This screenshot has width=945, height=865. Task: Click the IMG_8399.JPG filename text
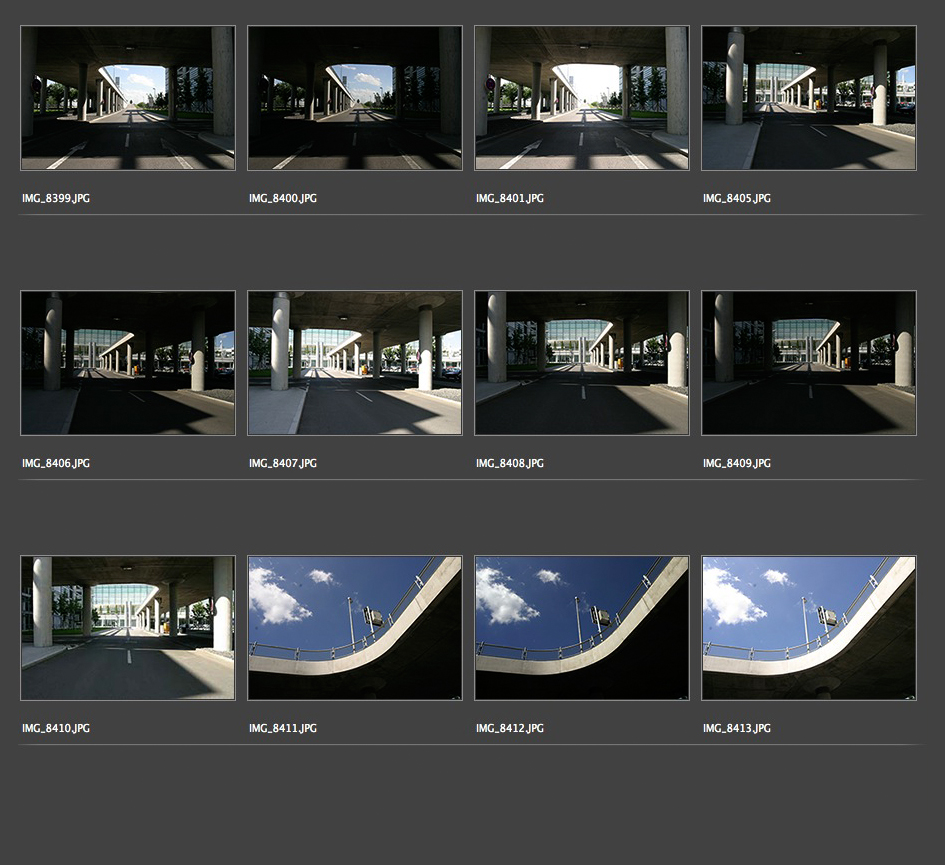[x=56, y=199]
